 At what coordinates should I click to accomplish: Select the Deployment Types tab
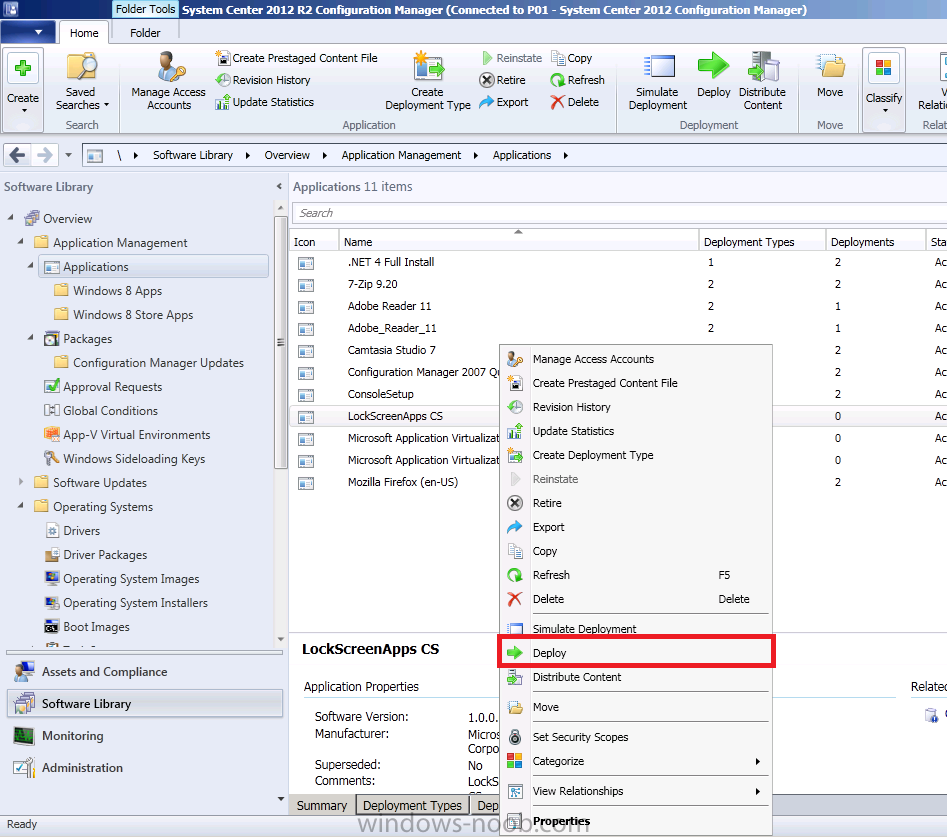(x=413, y=805)
